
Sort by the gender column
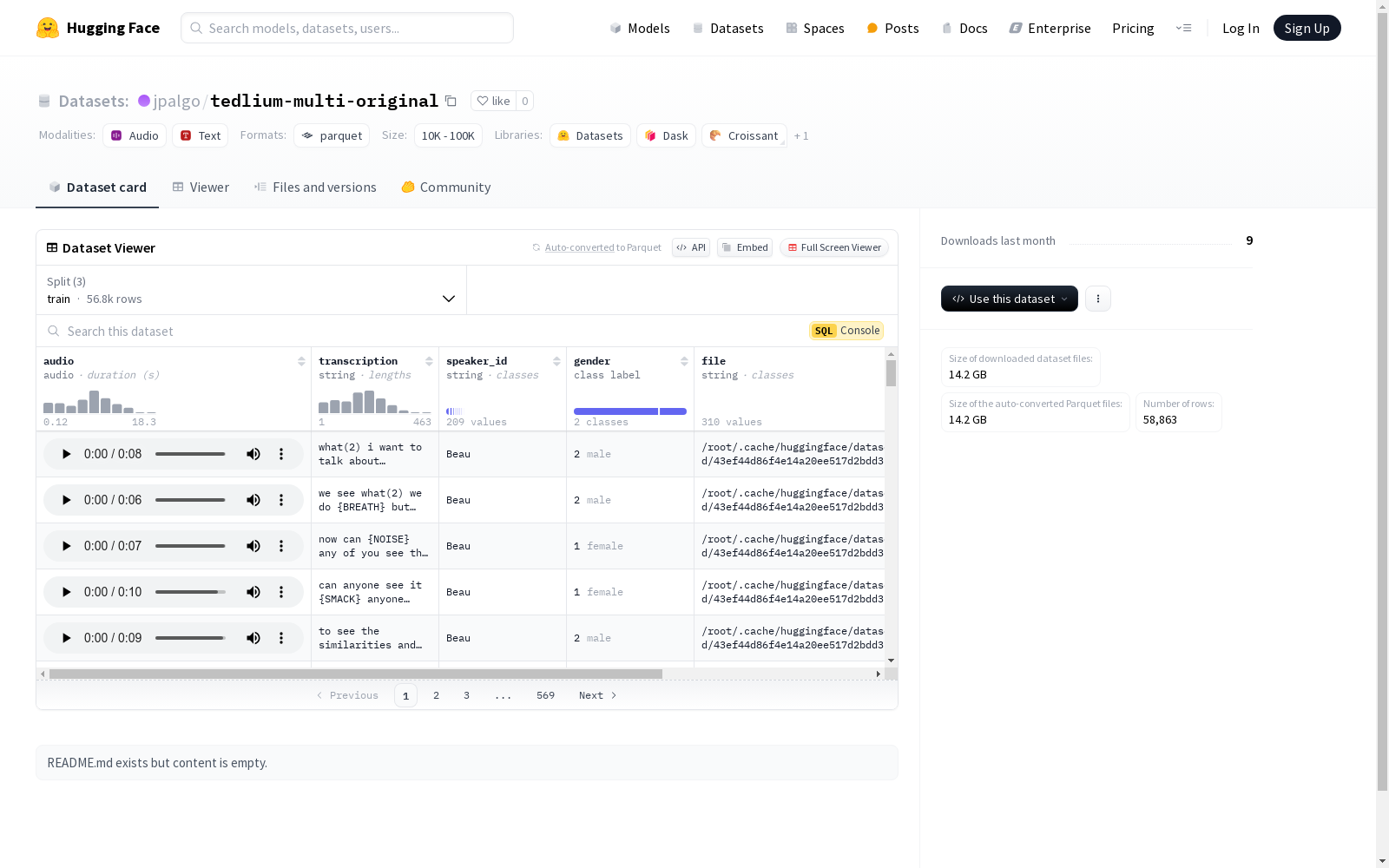pyautogui.click(x=684, y=361)
